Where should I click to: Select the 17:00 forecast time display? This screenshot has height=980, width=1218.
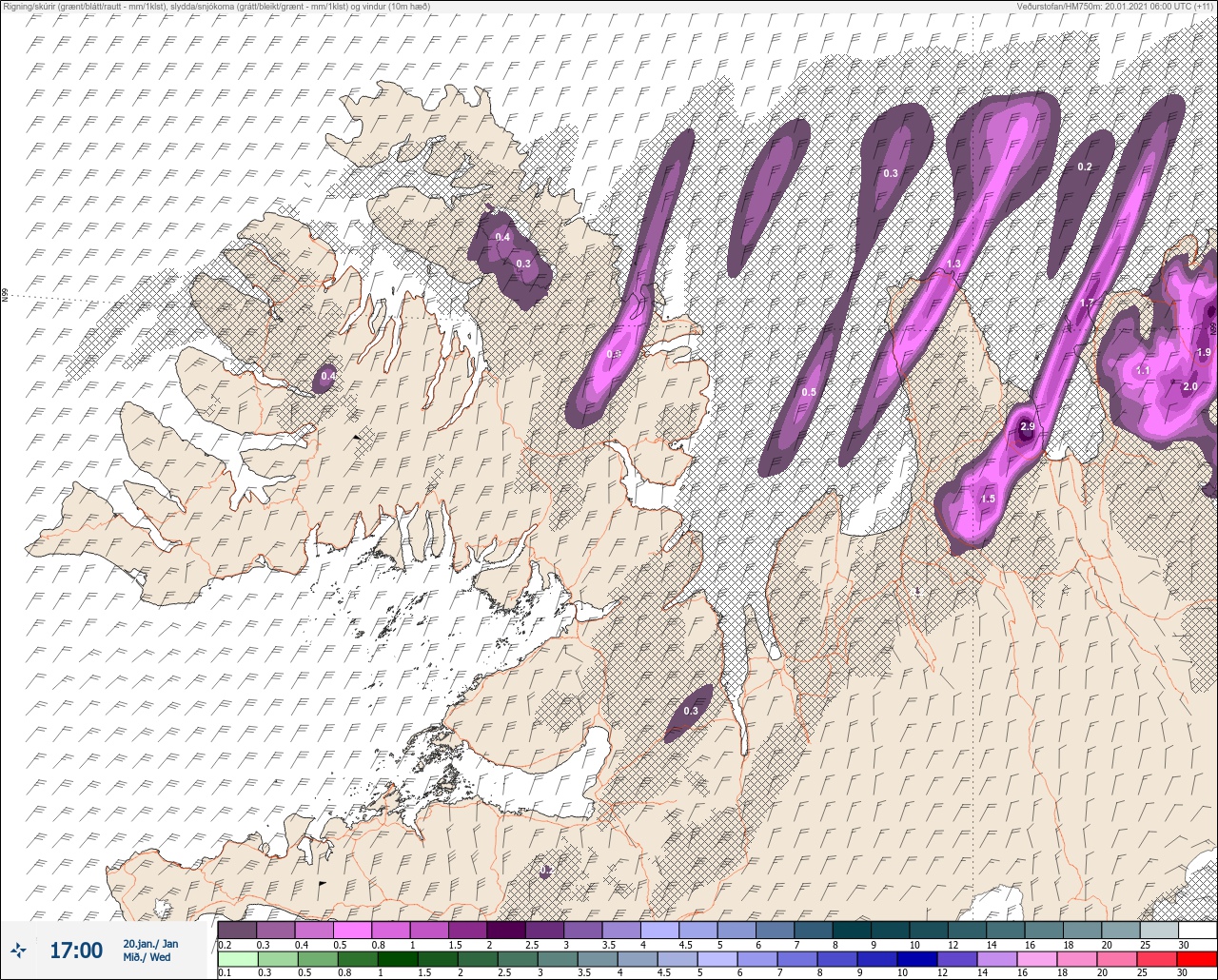point(75,951)
